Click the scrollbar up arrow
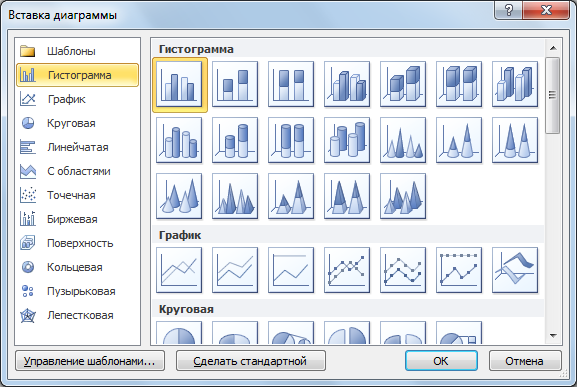Screen dimensions: 577x387 pyautogui.click(x=553, y=48)
